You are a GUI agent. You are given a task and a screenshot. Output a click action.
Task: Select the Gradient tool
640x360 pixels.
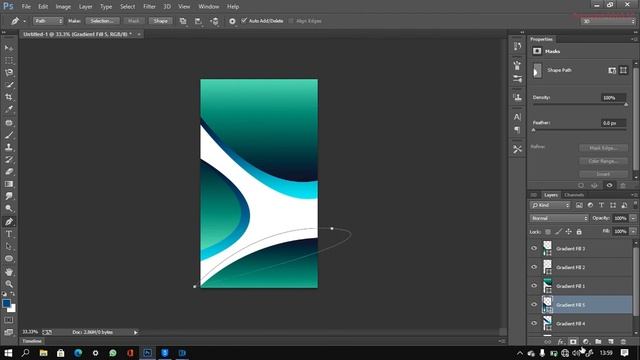[x=9, y=184]
